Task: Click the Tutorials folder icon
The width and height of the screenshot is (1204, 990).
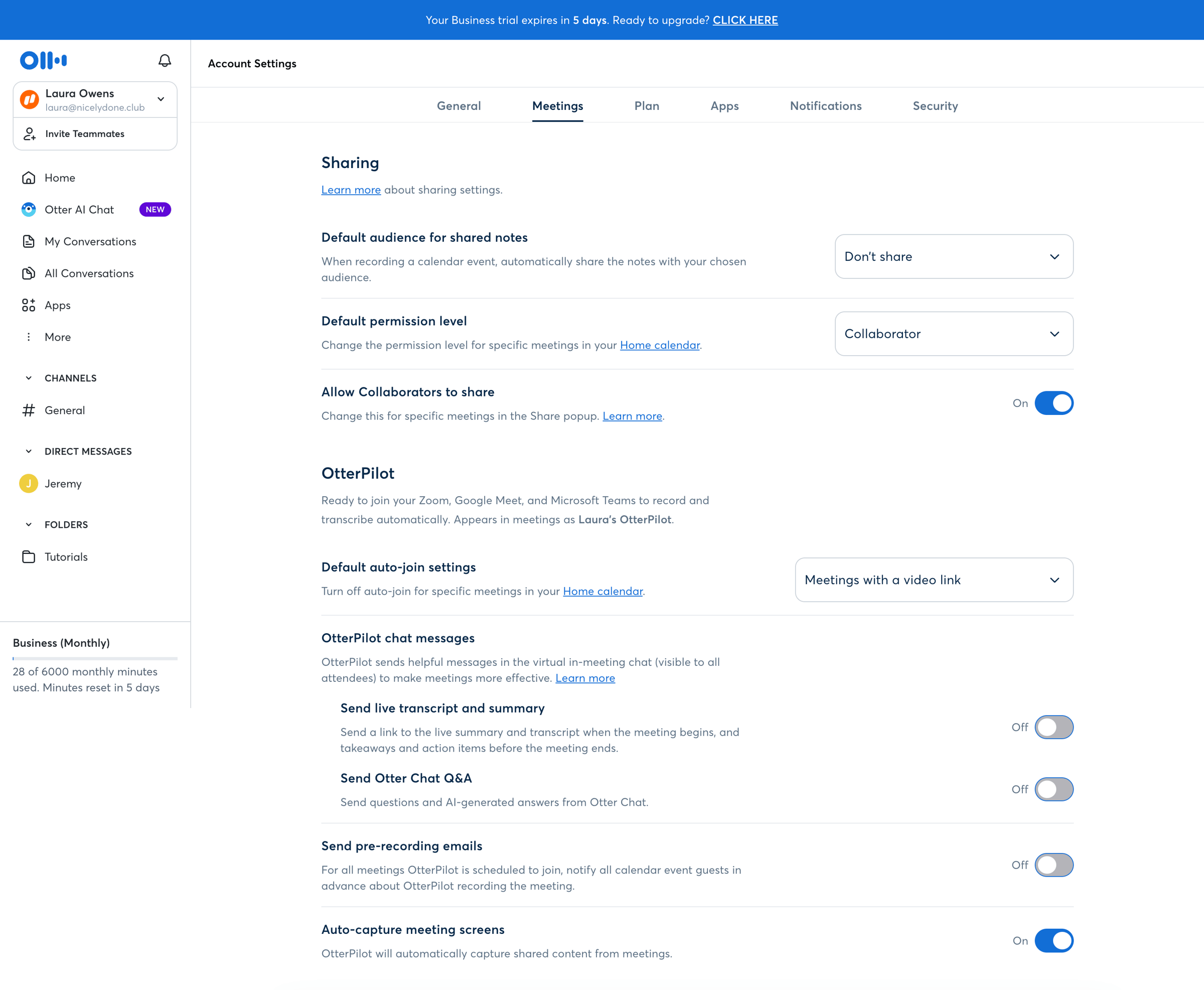Action: [x=29, y=557]
